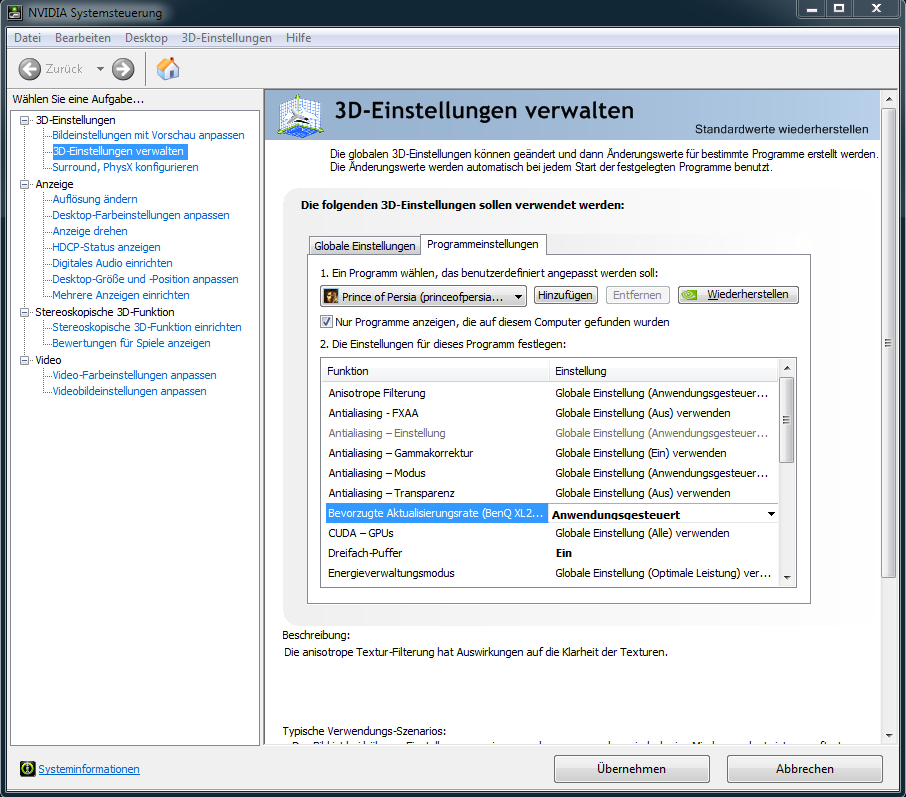Viewport: 906px width, 797px height.
Task: Collapse the Video tree node
Action: click(25, 360)
